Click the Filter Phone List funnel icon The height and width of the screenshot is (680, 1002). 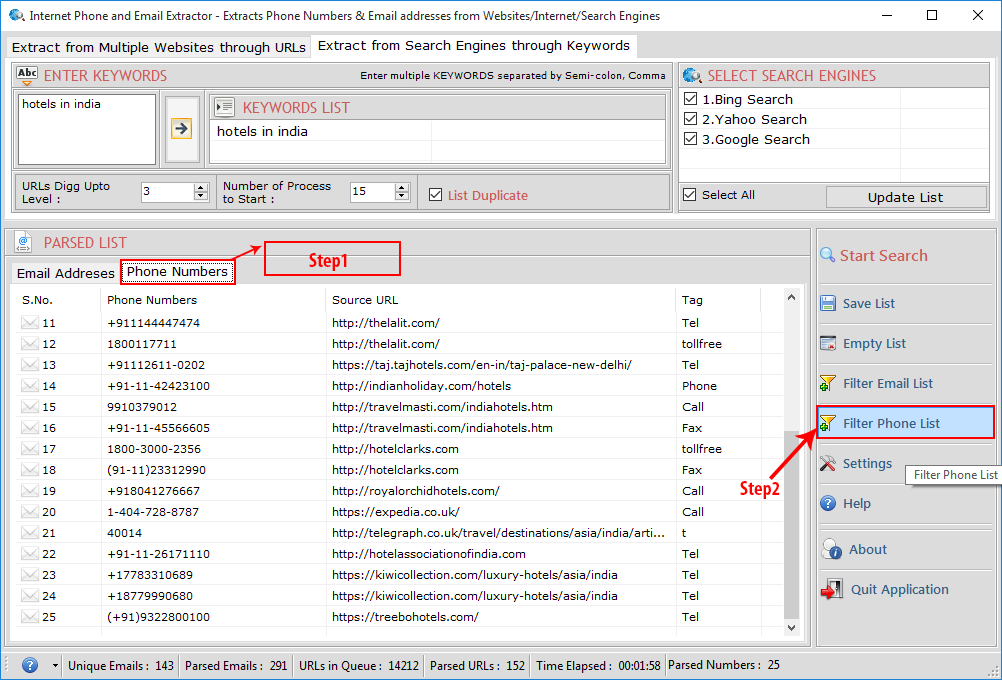(x=828, y=423)
